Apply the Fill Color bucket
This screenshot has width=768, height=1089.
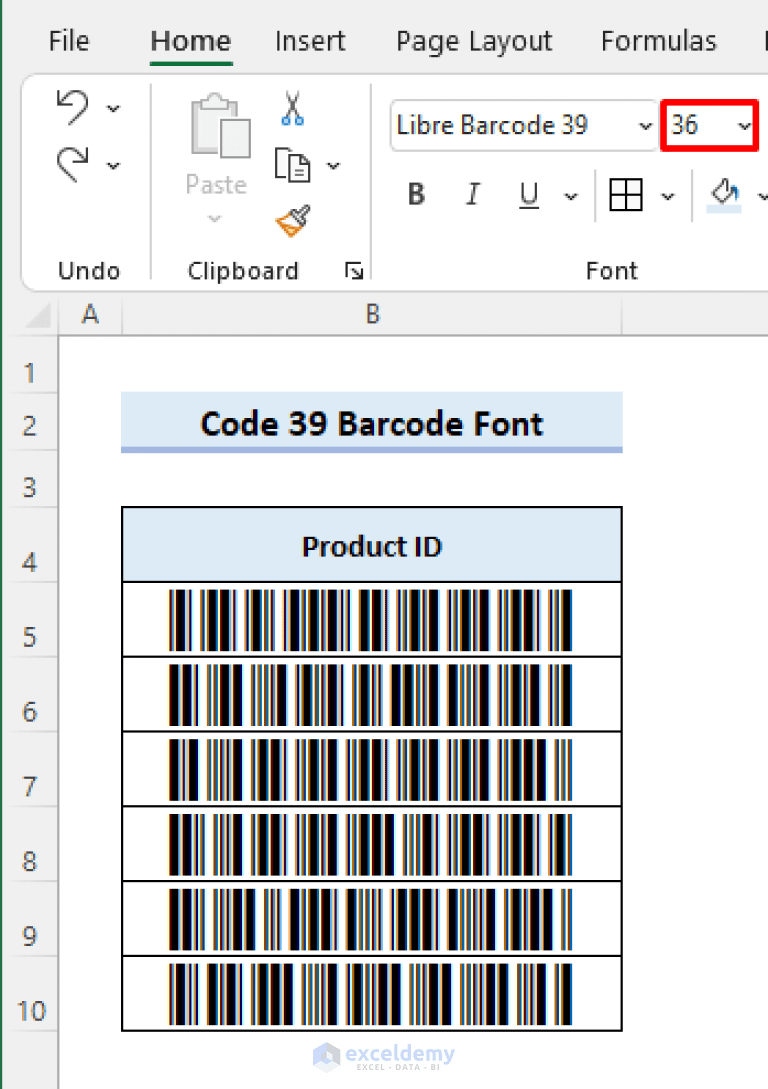(722, 195)
